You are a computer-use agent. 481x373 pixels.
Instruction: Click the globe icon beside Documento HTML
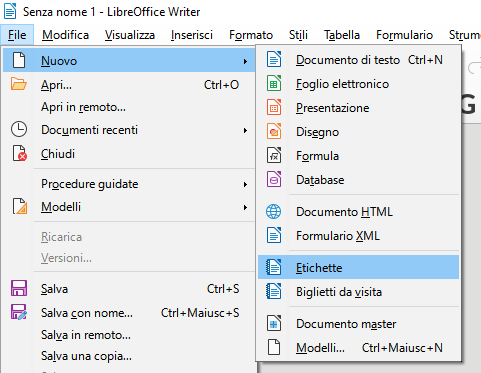(x=274, y=212)
